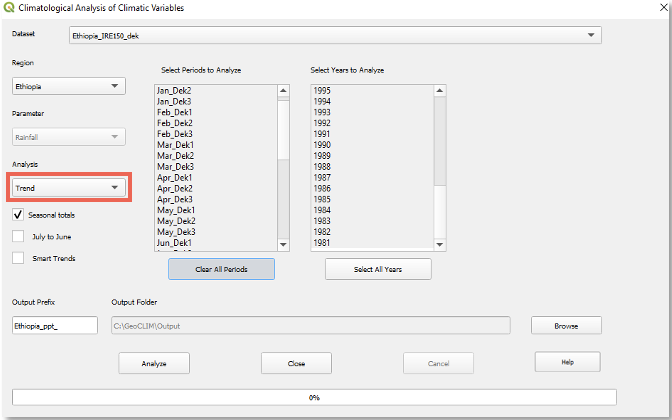
Task: Open Help for climatological analysis
Action: tap(567, 361)
